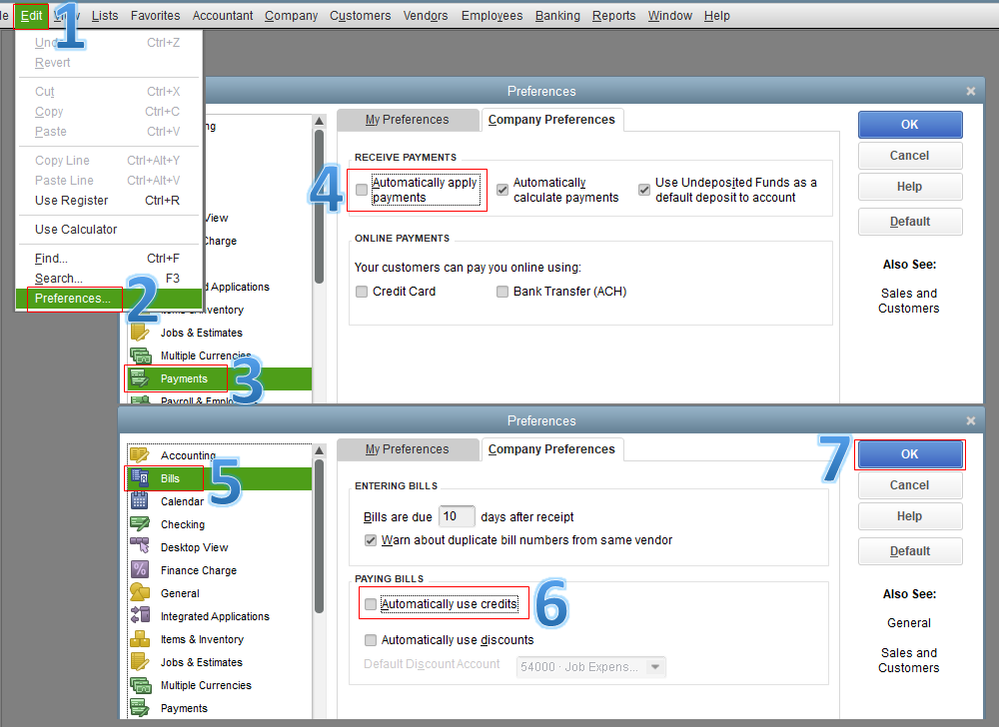Screen dimensions: 999x727
Task: Switch to Company Preferences tab in upper dialog
Action: [x=552, y=120]
